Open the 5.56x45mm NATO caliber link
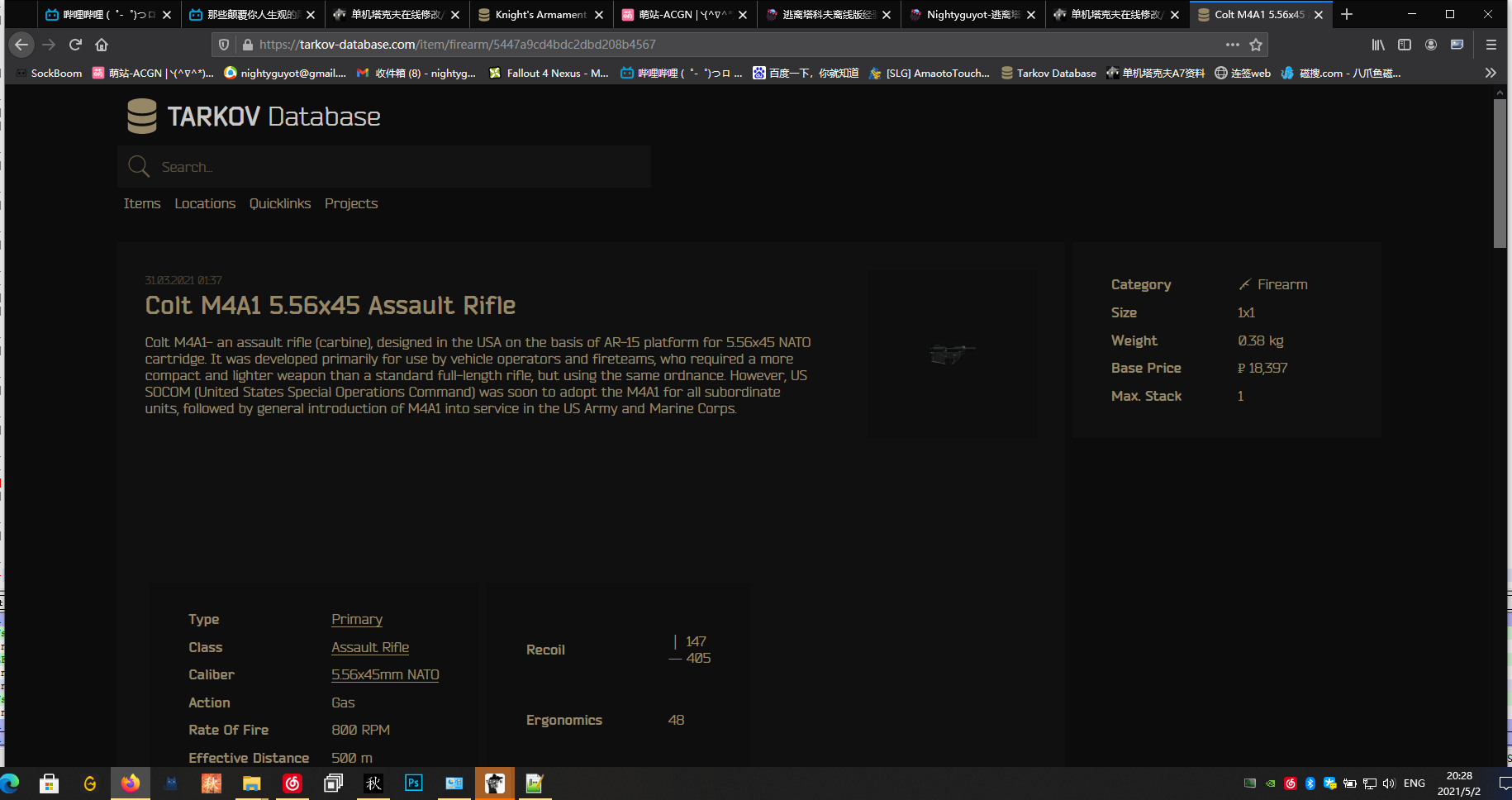This screenshot has height=800, width=1512. (x=385, y=674)
